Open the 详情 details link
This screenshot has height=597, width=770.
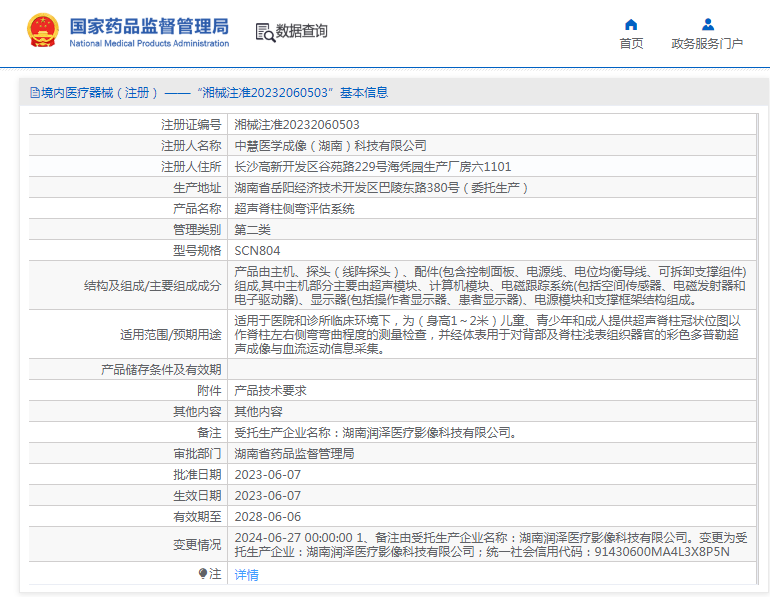[x=247, y=574]
